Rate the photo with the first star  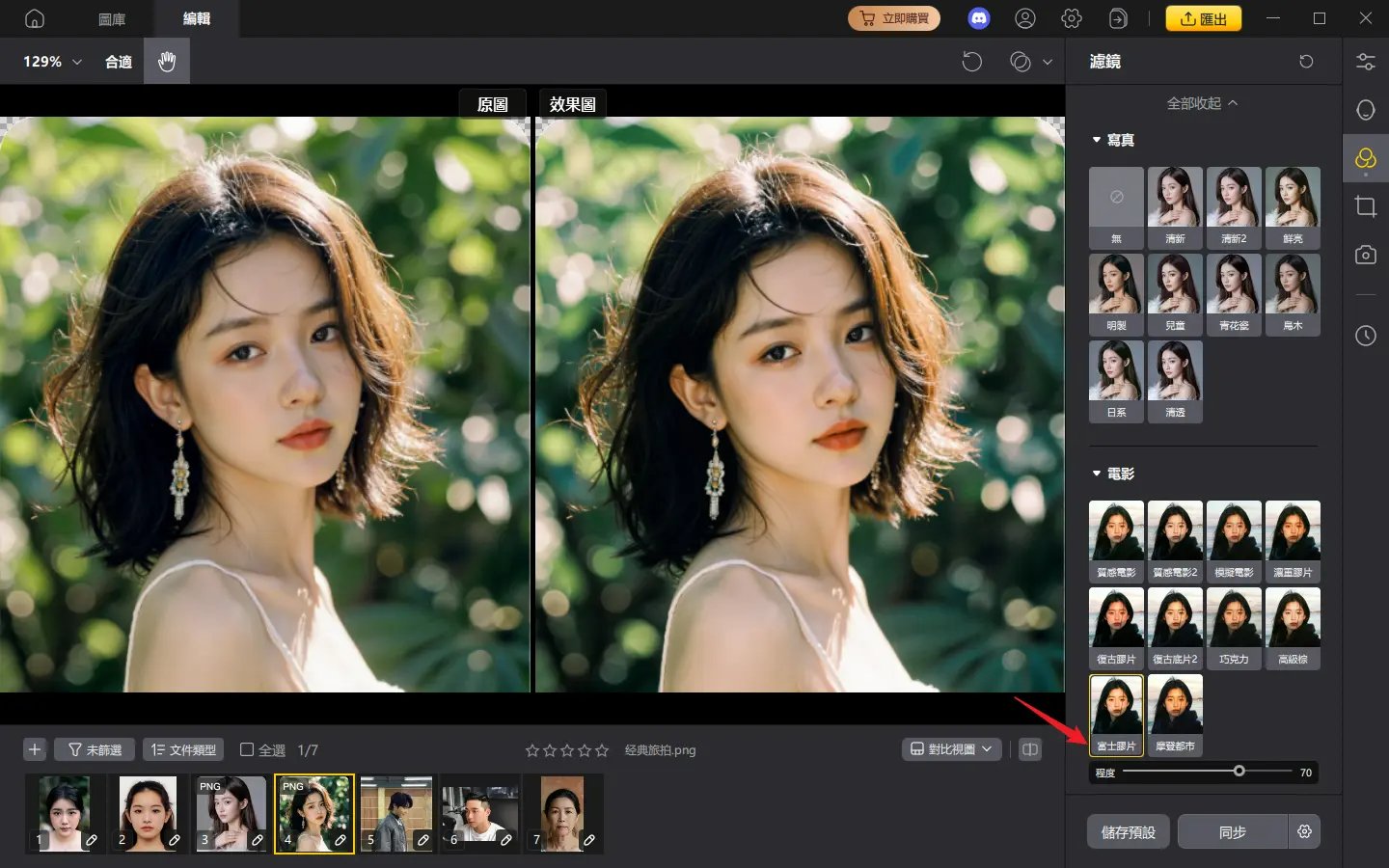pos(531,749)
